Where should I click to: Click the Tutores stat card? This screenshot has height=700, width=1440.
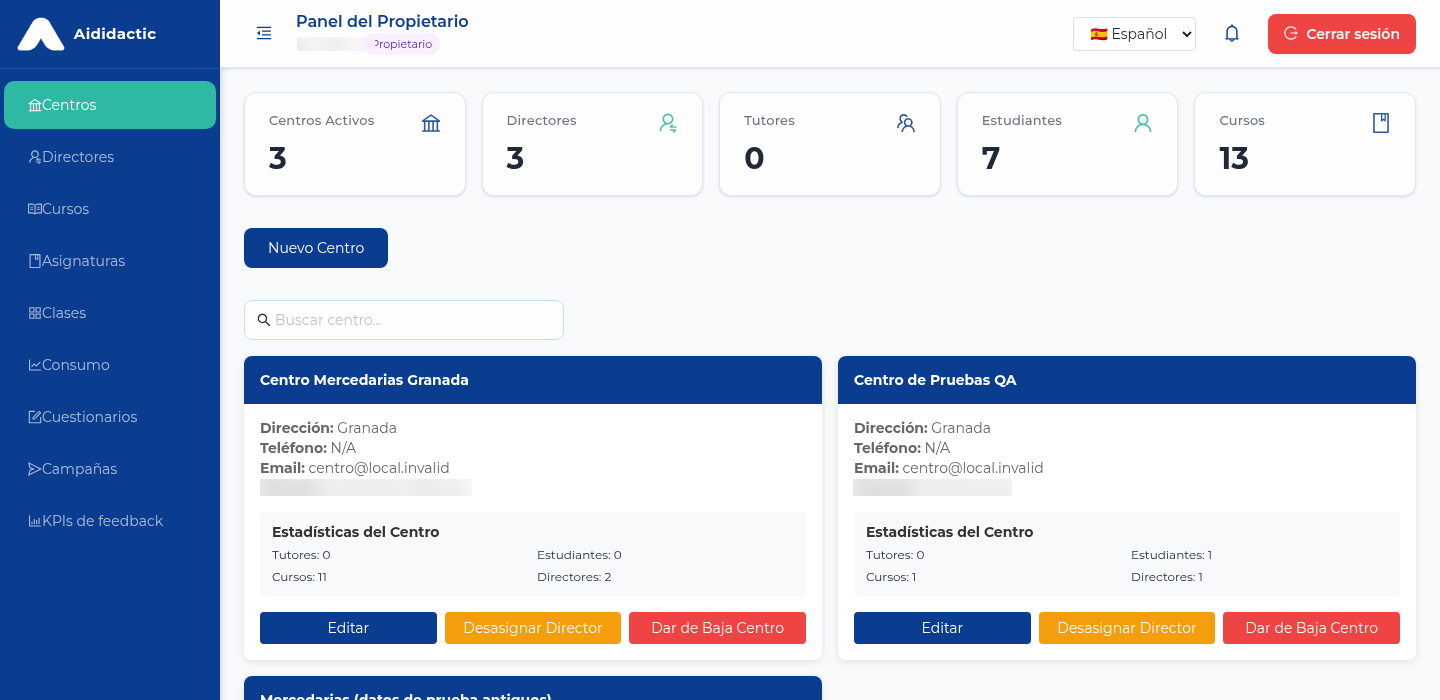pos(830,144)
